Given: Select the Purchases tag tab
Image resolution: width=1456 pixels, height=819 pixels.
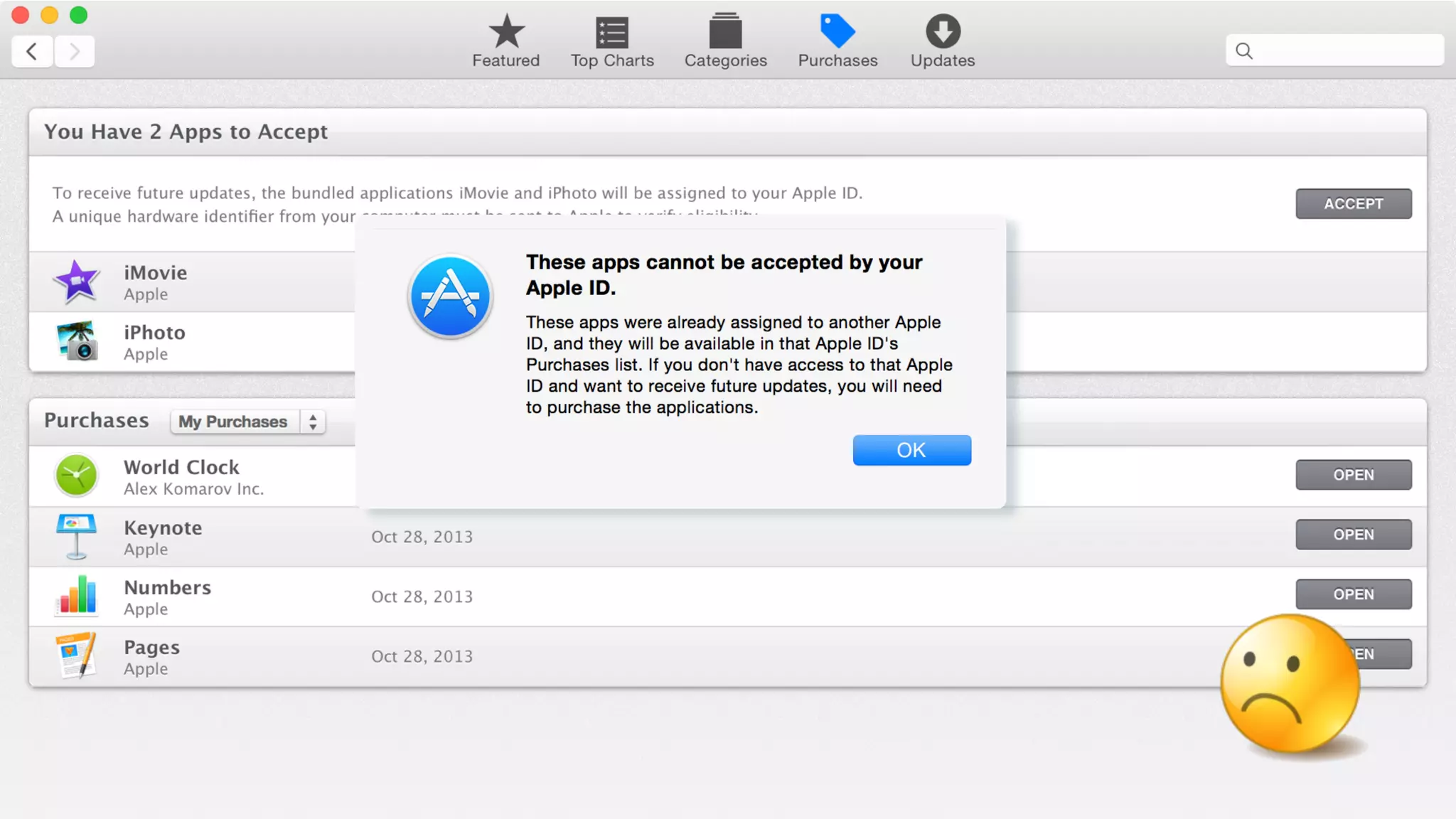Looking at the screenshot, I should pyautogui.click(x=837, y=41).
